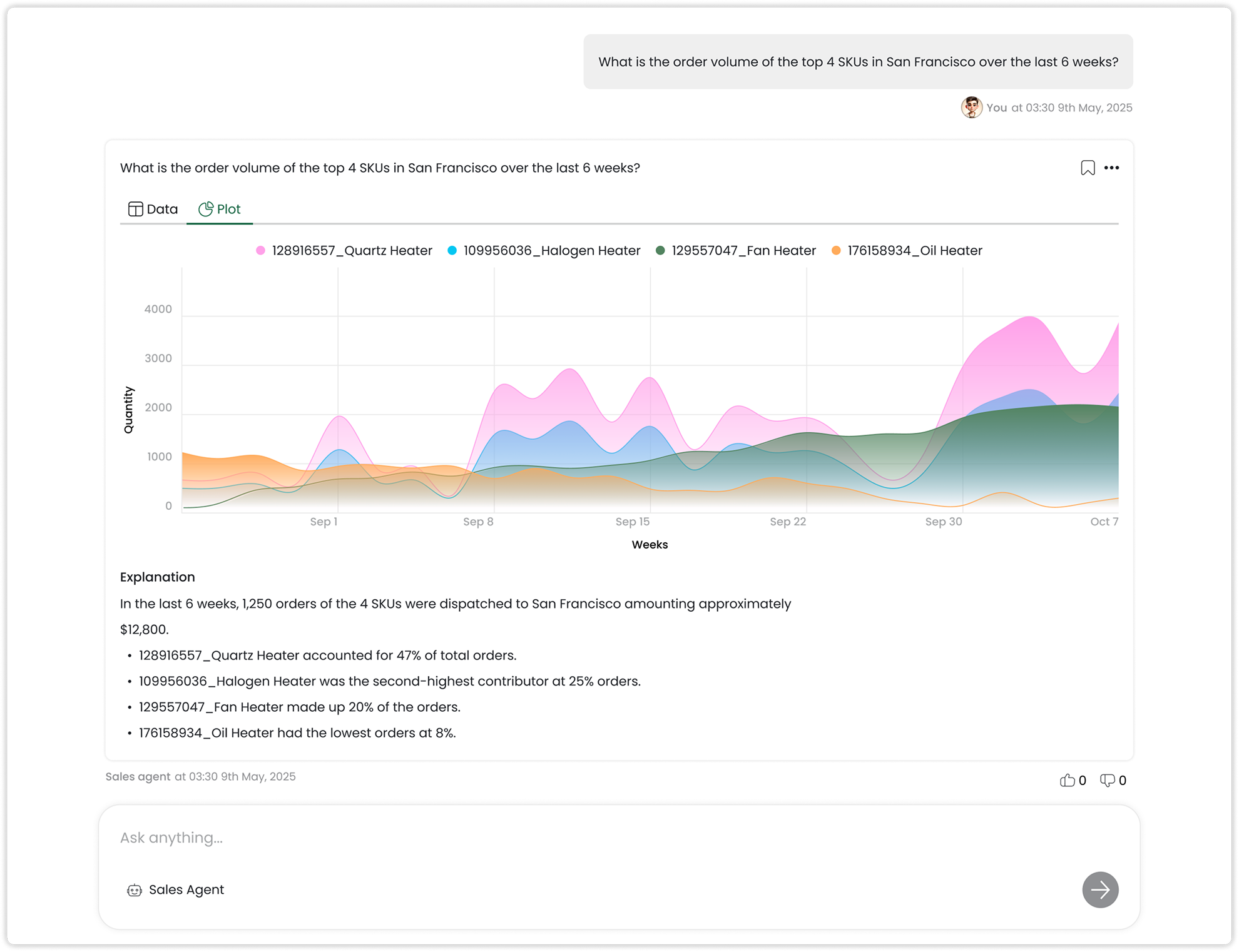1239x952 pixels.
Task: Switch to the Data tab
Action: 153,209
